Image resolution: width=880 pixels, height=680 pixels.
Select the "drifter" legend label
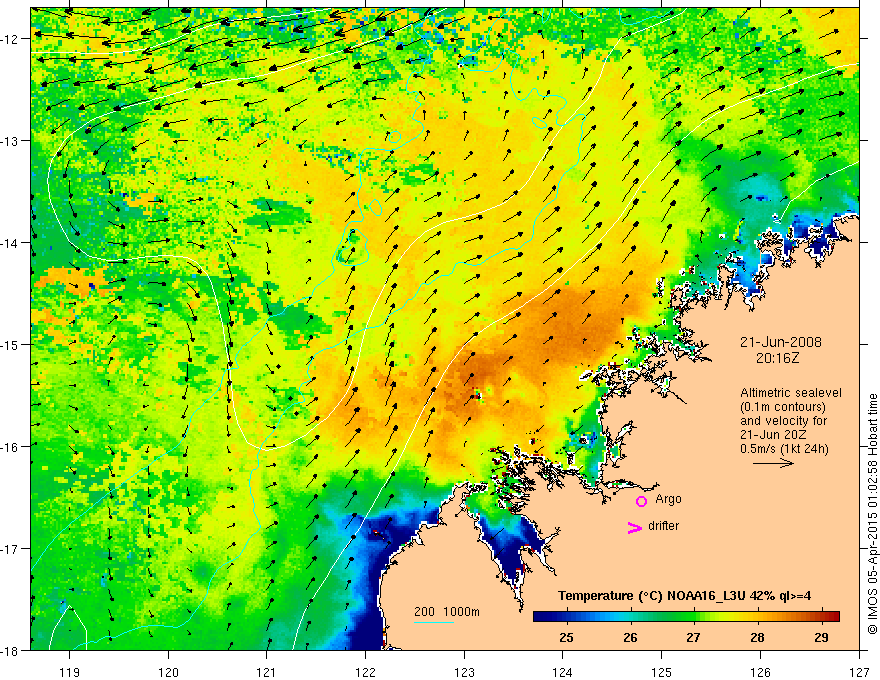663,526
